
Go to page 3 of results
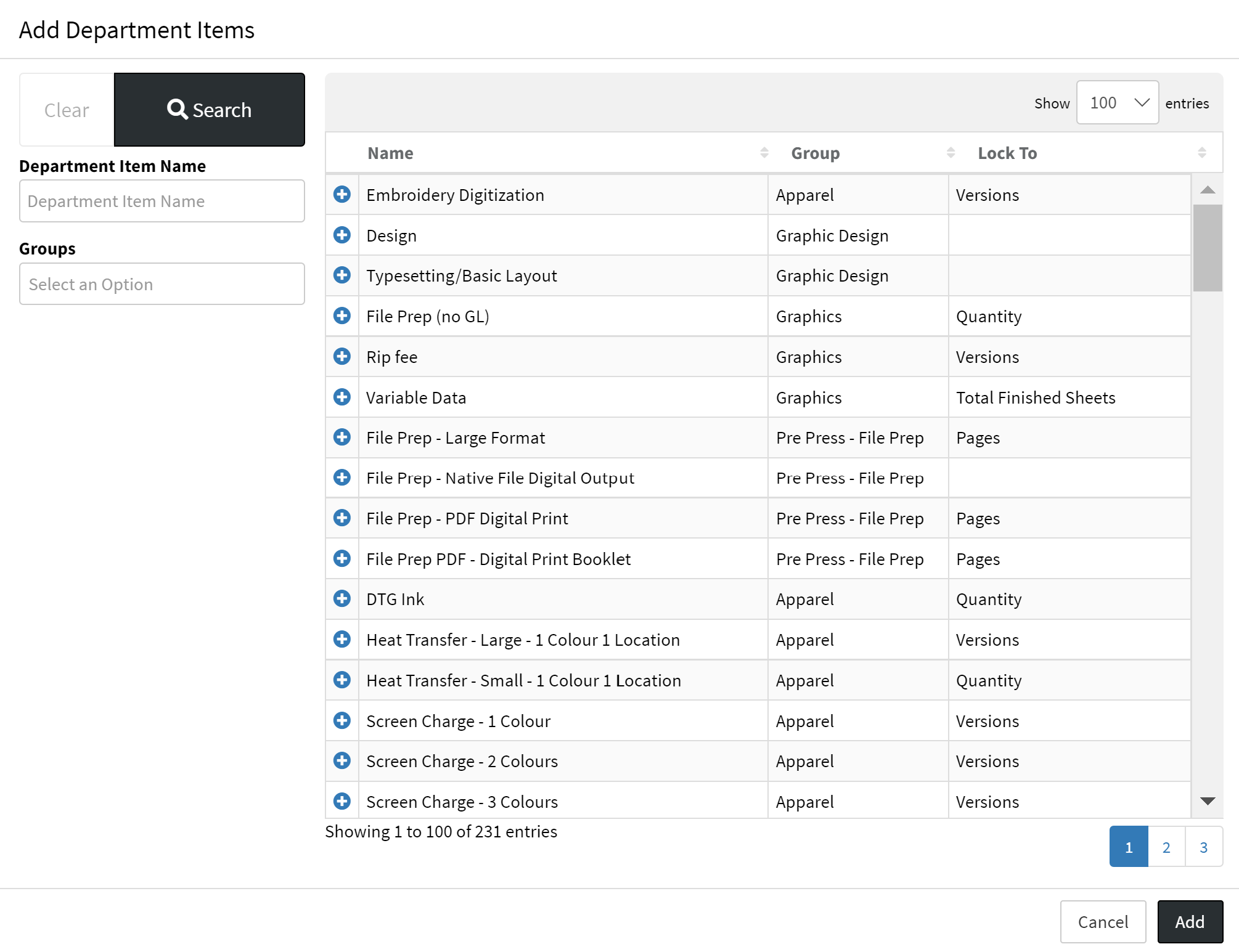click(x=1203, y=847)
